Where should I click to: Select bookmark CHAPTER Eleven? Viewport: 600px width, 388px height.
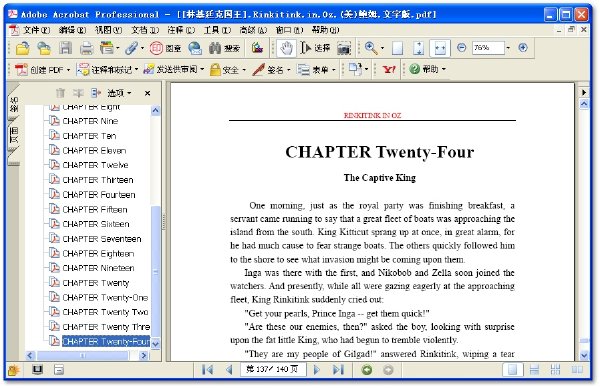(94, 151)
